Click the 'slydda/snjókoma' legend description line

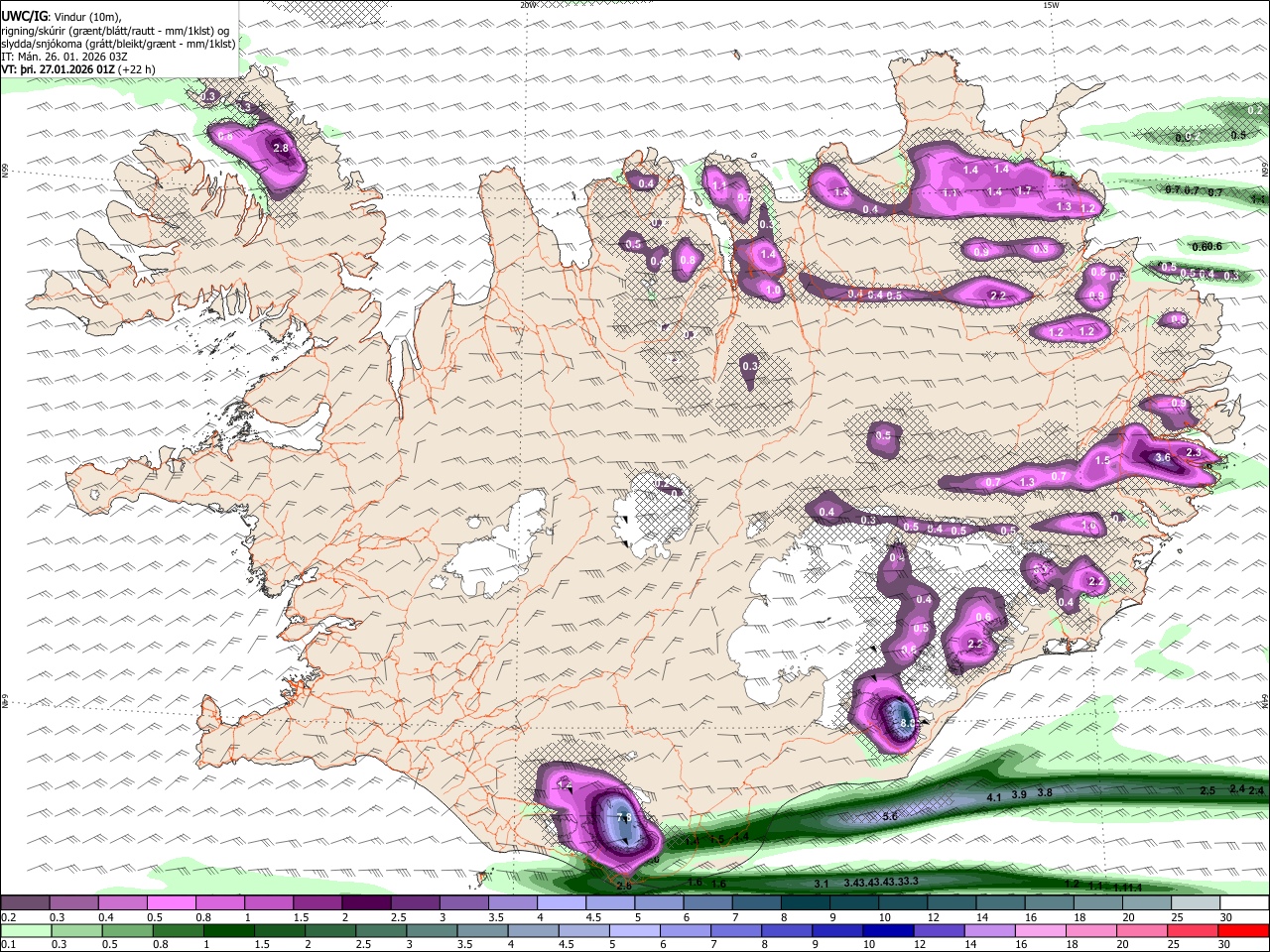coord(118,44)
